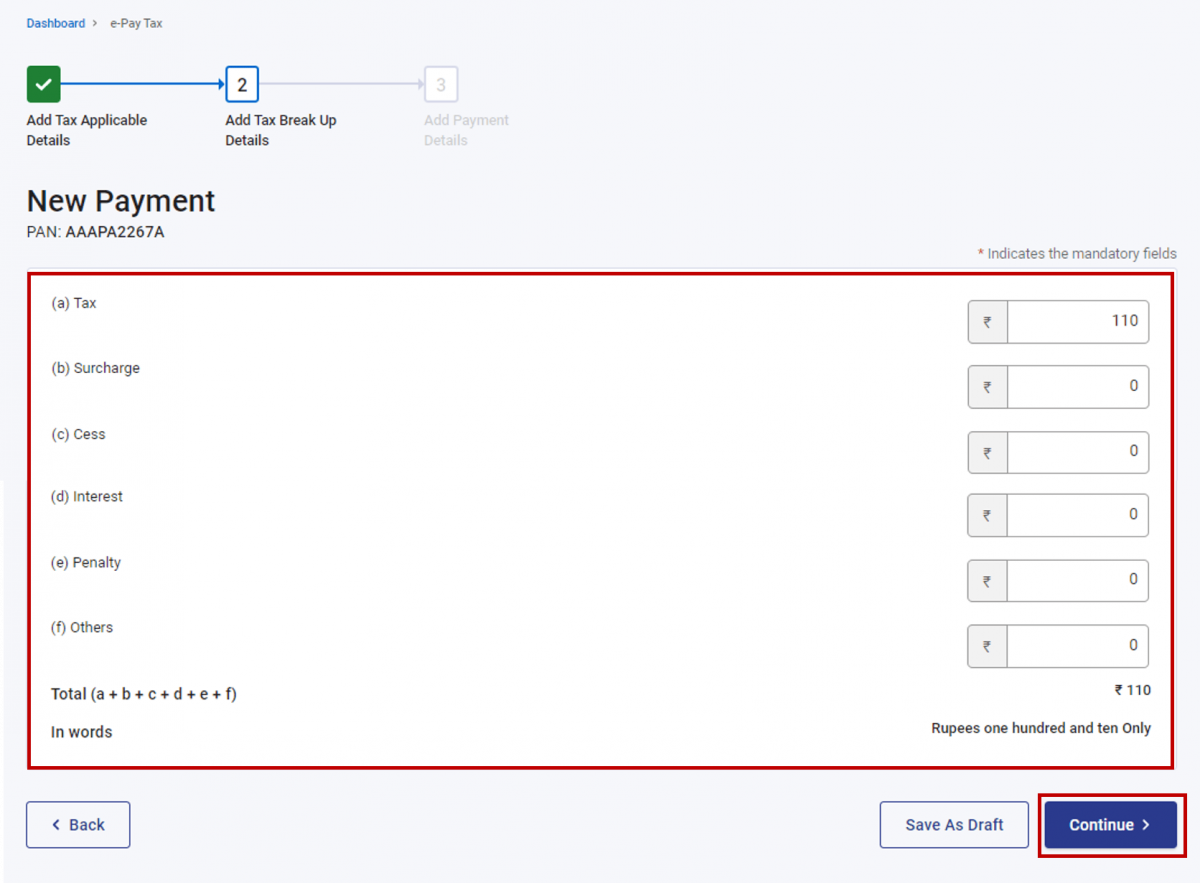The image size is (1200, 883).
Task: Open step two Add Tax Break Up Details
Action: 242,84
